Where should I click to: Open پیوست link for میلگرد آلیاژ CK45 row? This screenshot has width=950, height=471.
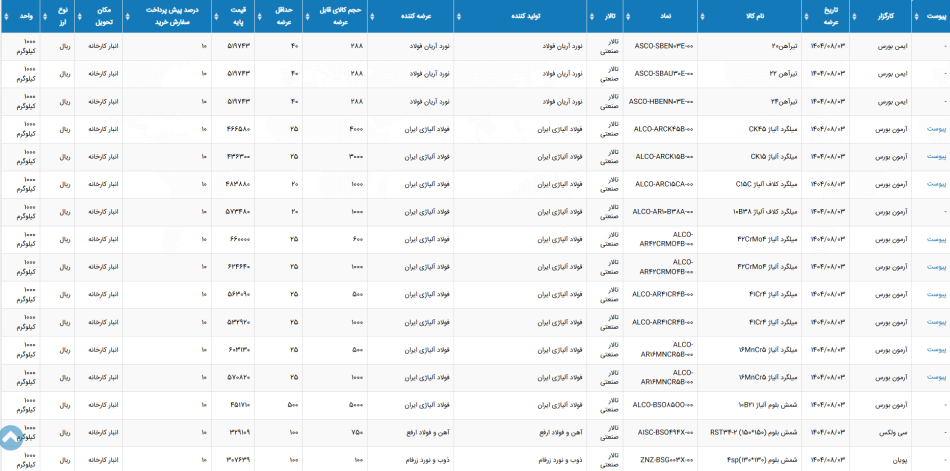(x=936, y=129)
